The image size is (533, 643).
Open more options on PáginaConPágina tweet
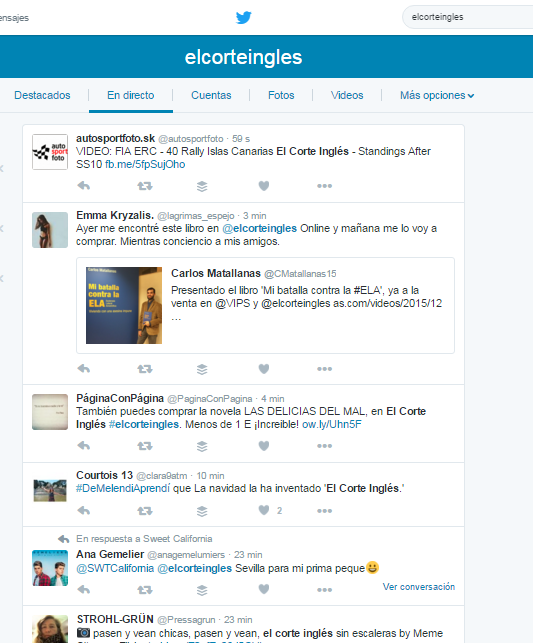pos(324,446)
